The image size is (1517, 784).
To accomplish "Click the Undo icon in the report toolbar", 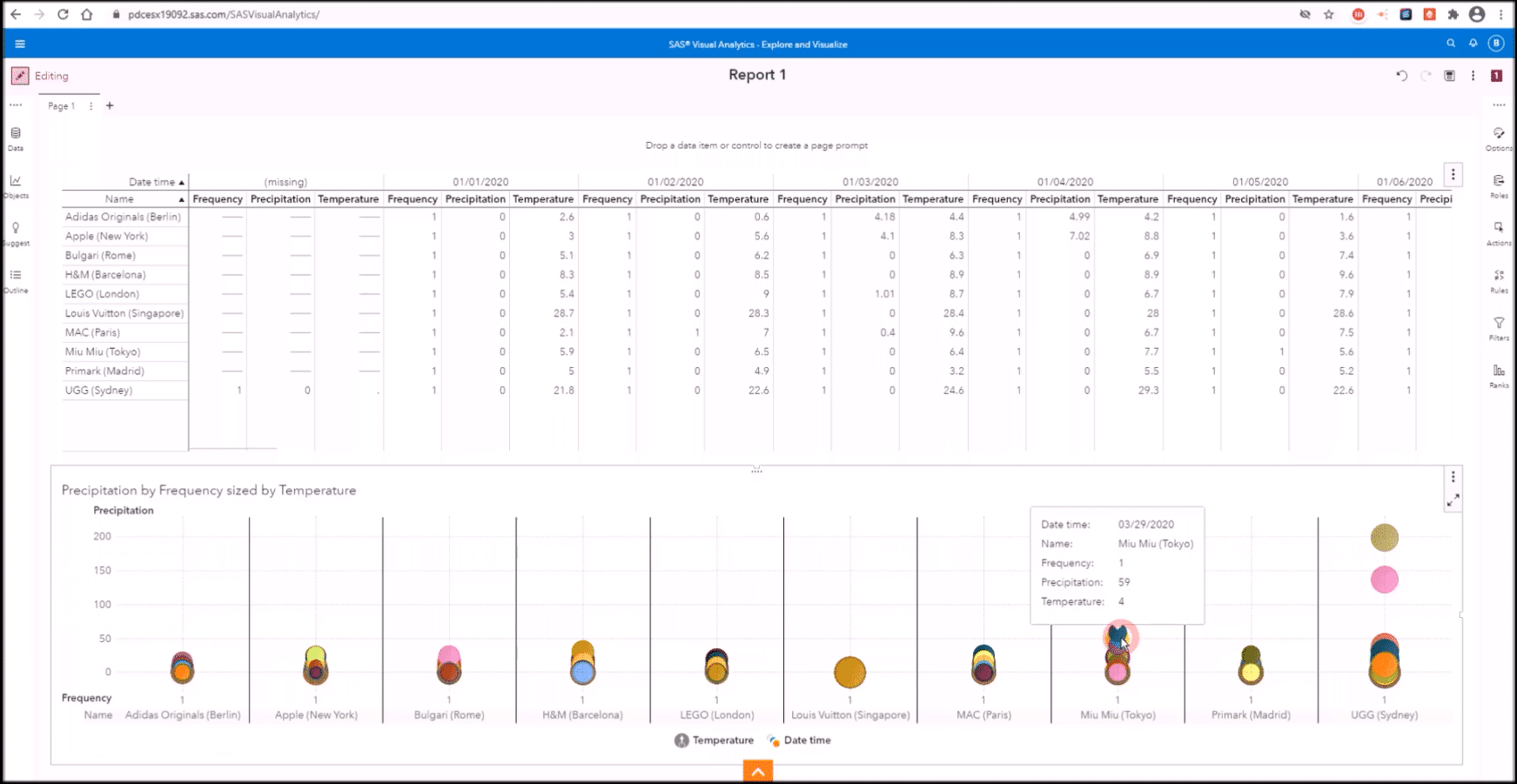I will click(x=1401, y=76).
